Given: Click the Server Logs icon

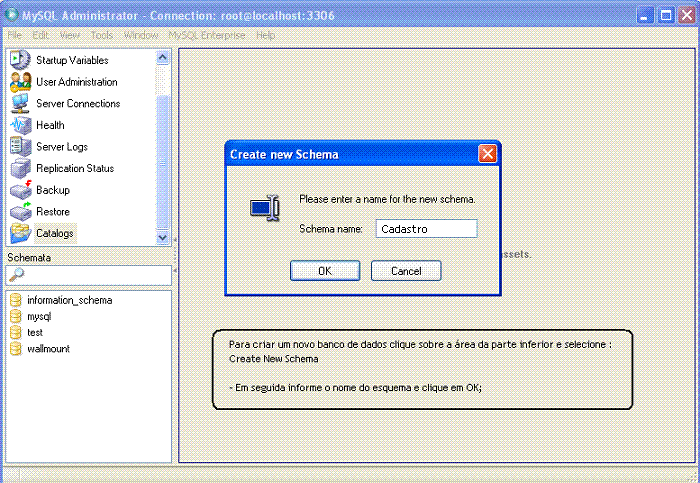Looking at the screenshot, I should pos(21,146).
